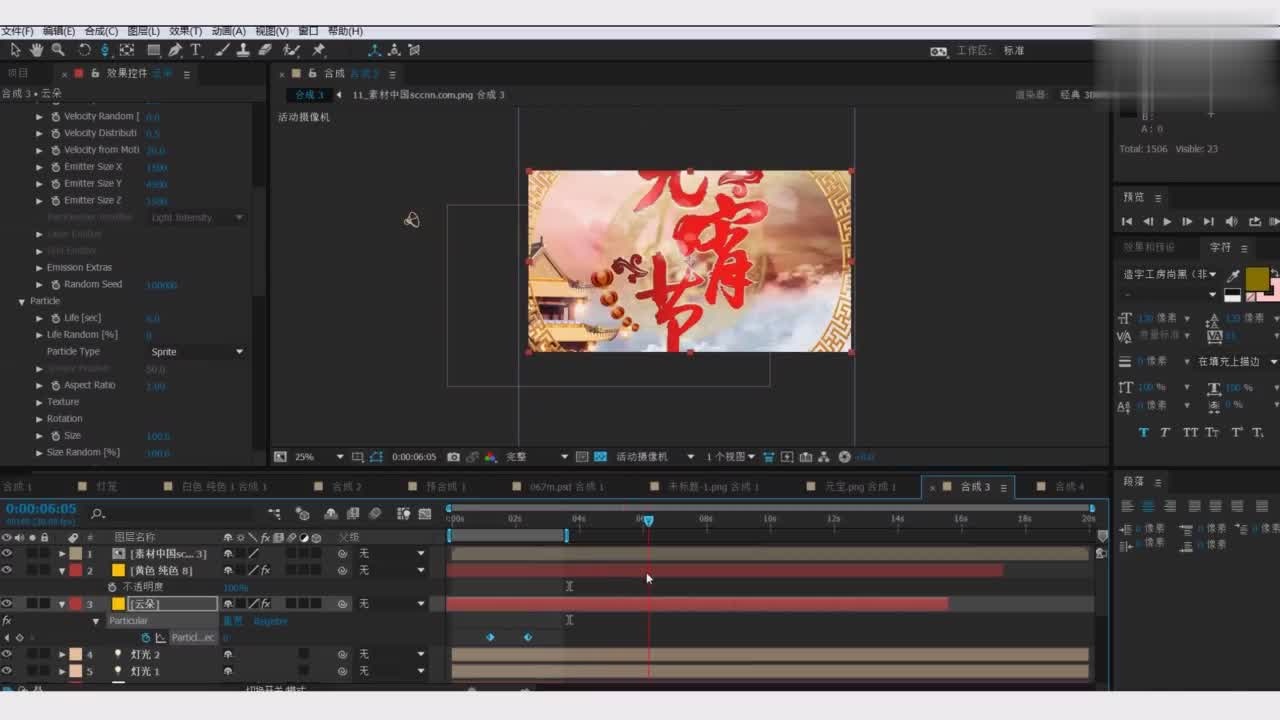Screen dimensions: 1280x720
Task: Click the Character panel fill color swatch
Action: click(1257, 278)
